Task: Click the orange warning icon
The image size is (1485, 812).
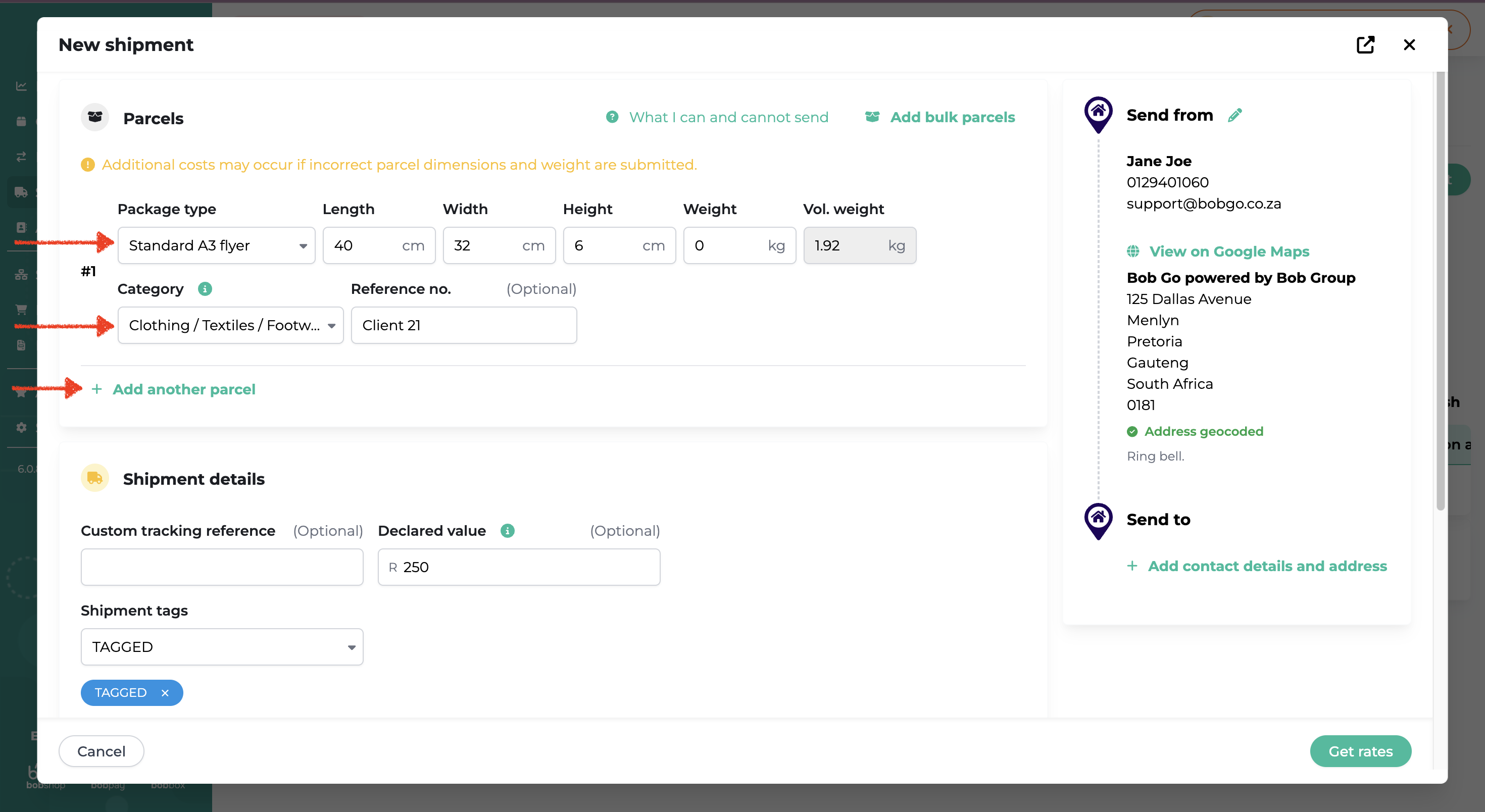Action: pos(87,165)
